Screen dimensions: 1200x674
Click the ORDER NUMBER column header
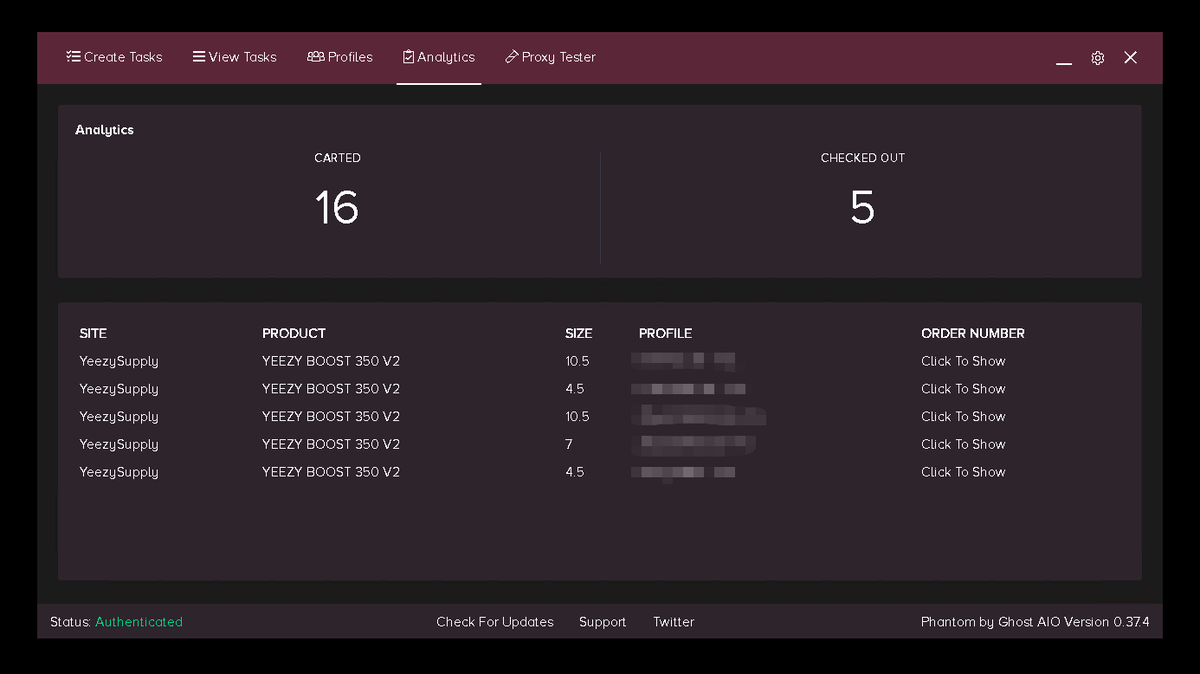point(973,333)
